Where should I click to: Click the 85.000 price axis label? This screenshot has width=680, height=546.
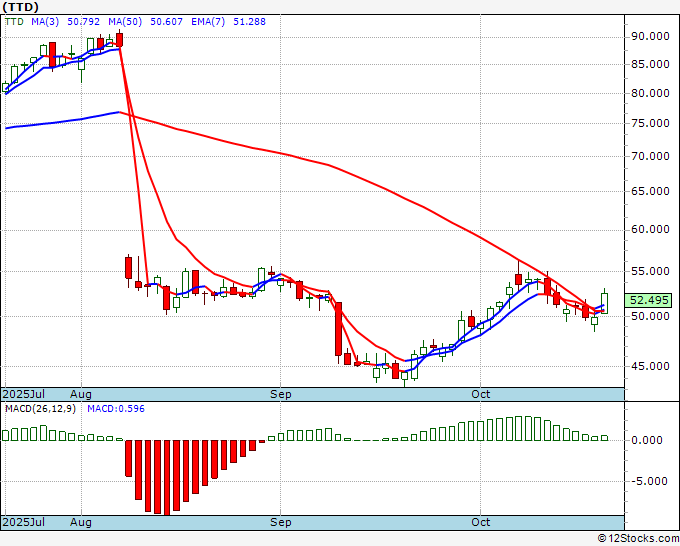point(650,65)
